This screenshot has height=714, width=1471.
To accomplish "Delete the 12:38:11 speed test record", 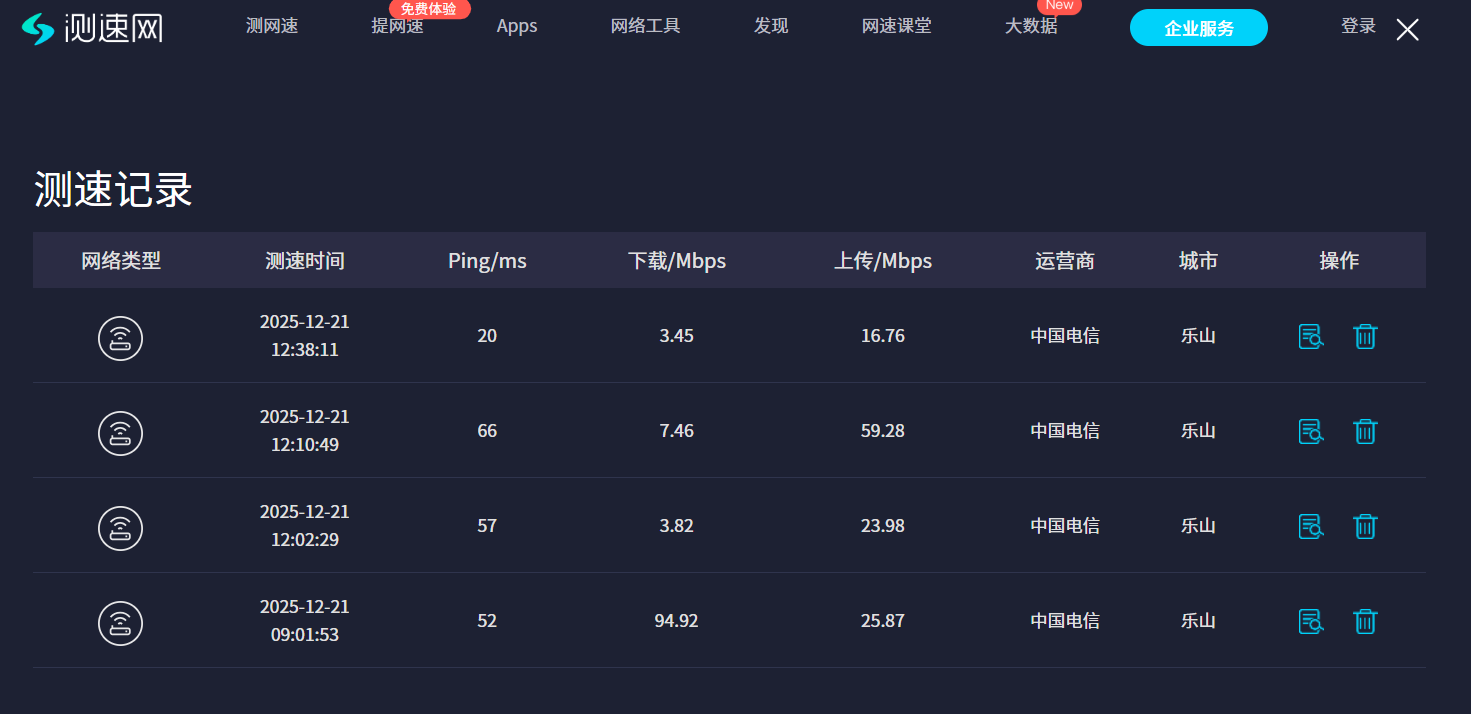I will (1365, 337).
